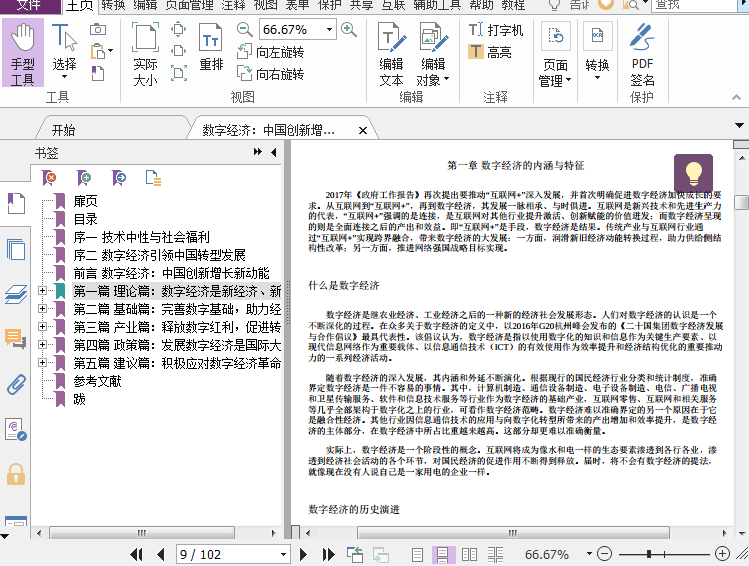Open Page Thumbnails panel in sidebar
This screenshot has height=566, width=749.
pyautogui.click(x=16, y=249)
